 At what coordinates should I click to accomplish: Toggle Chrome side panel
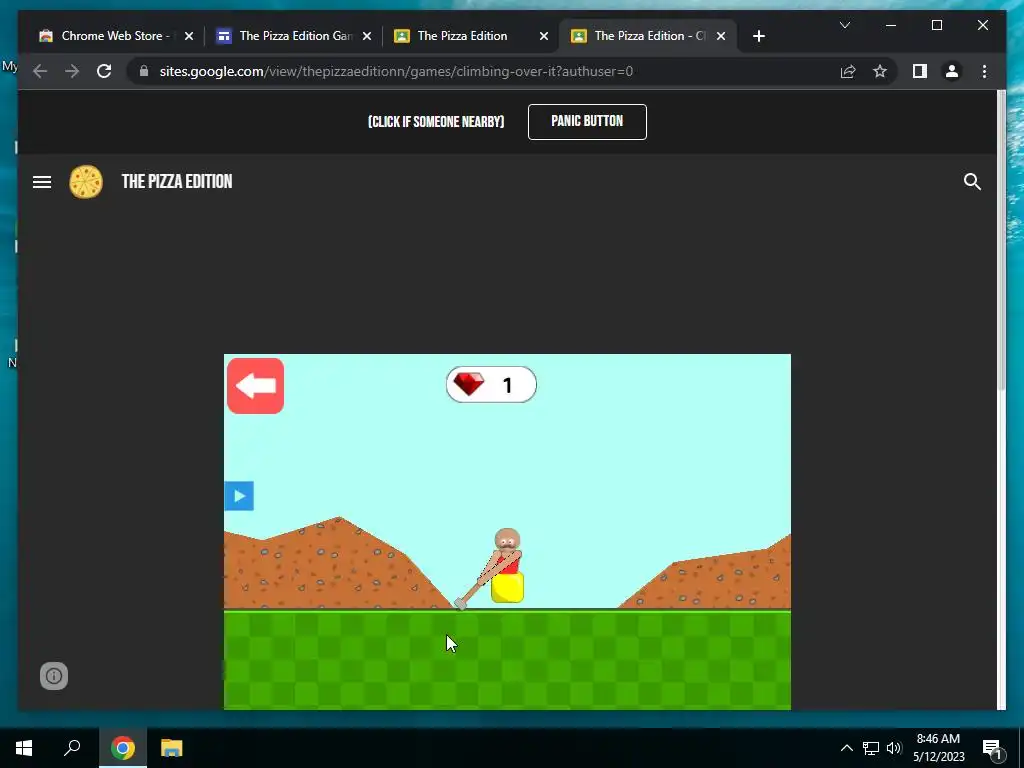(x=920, y=71)
